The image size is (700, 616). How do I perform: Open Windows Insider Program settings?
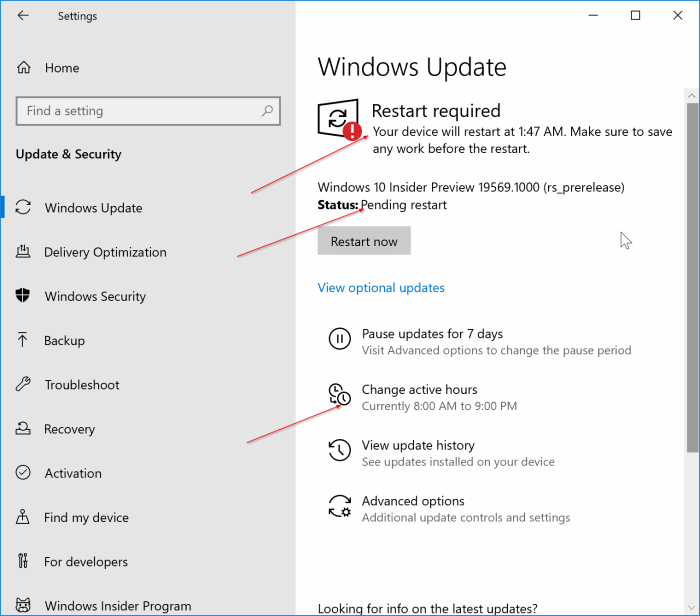coord(118,606)
